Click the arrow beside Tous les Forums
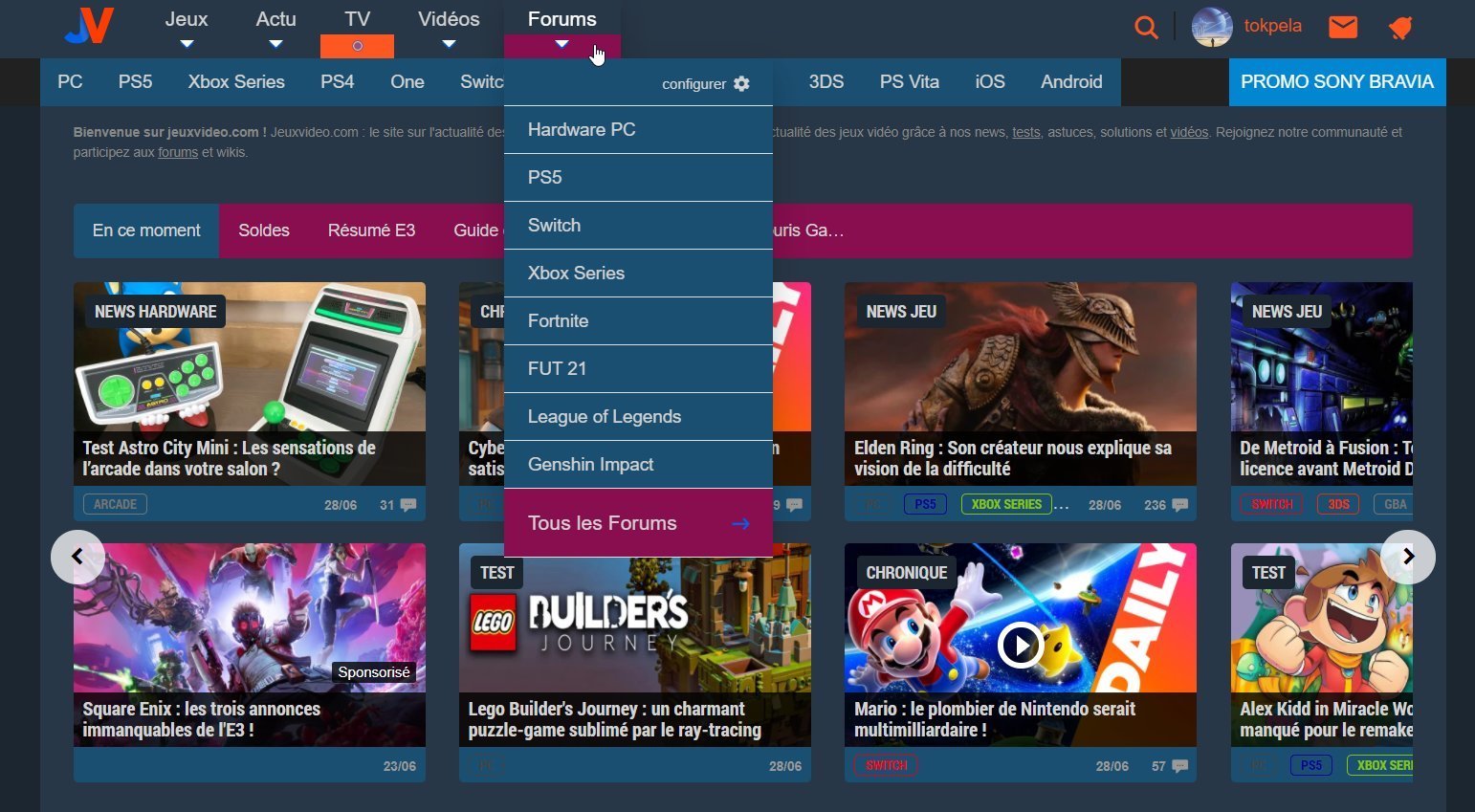 pyautogui.click(x=740, y=524)
